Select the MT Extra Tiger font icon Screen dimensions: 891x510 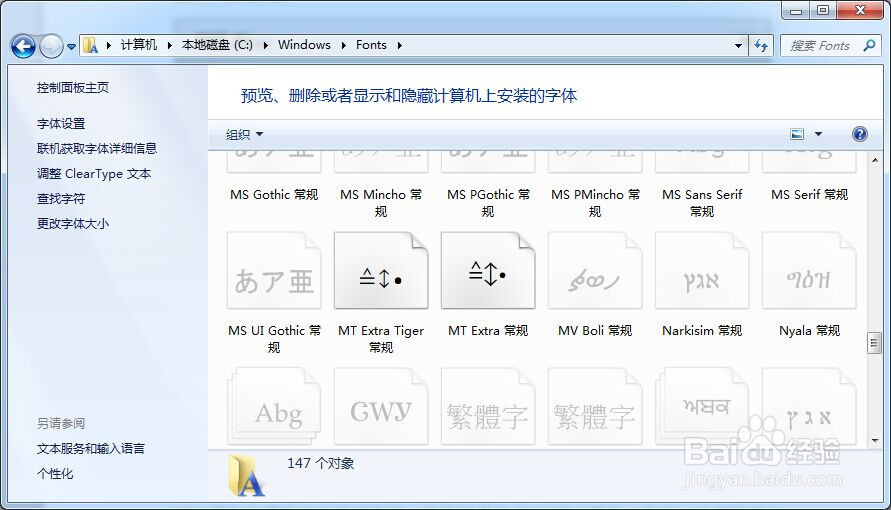click(381, 270)
